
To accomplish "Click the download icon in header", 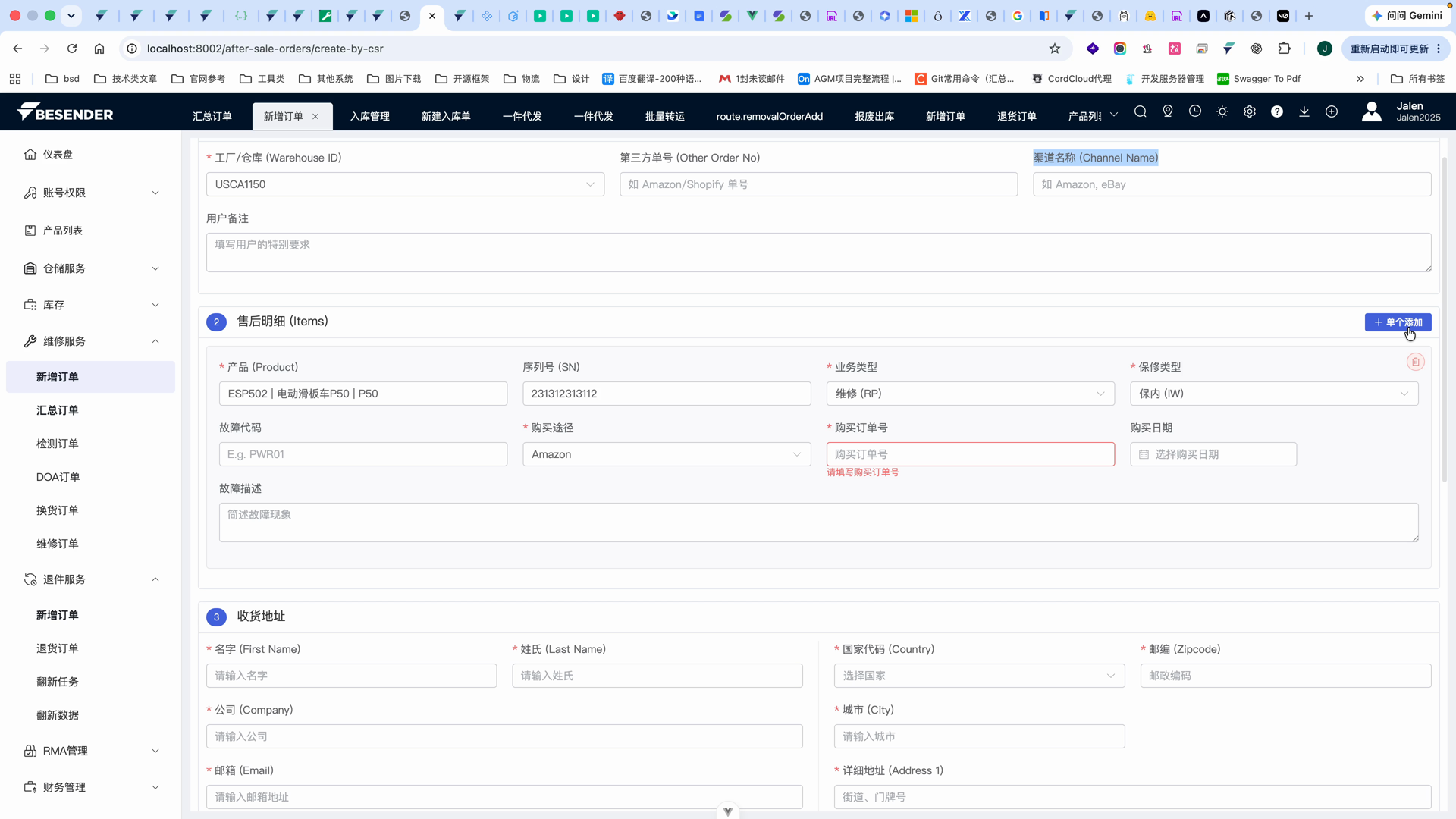I will [x=1304, y=111].
